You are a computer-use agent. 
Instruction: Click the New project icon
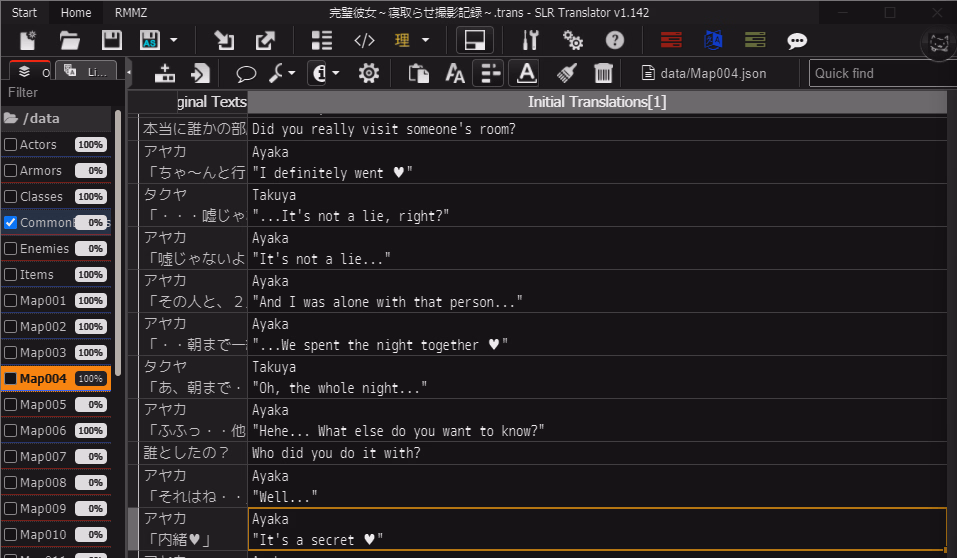coord(28,41)
